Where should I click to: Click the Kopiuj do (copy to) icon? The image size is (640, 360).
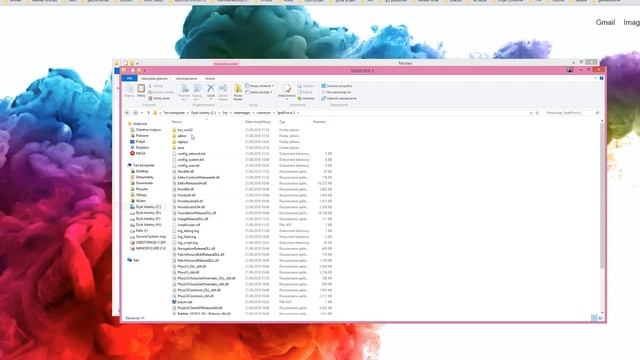click(197, 89)
